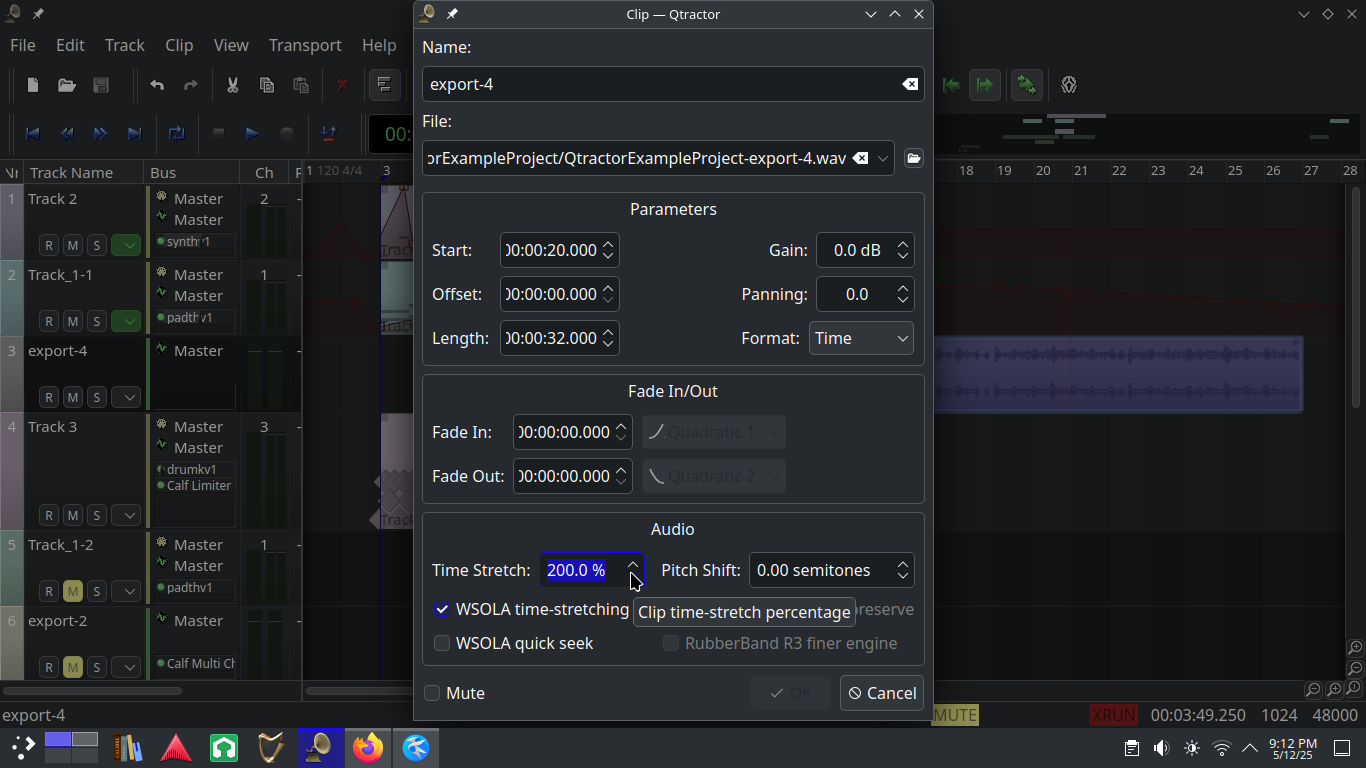Click the Cut clipboard icon
The width and height of the screenshot is (1366, 768).
(x=232, y=85)
